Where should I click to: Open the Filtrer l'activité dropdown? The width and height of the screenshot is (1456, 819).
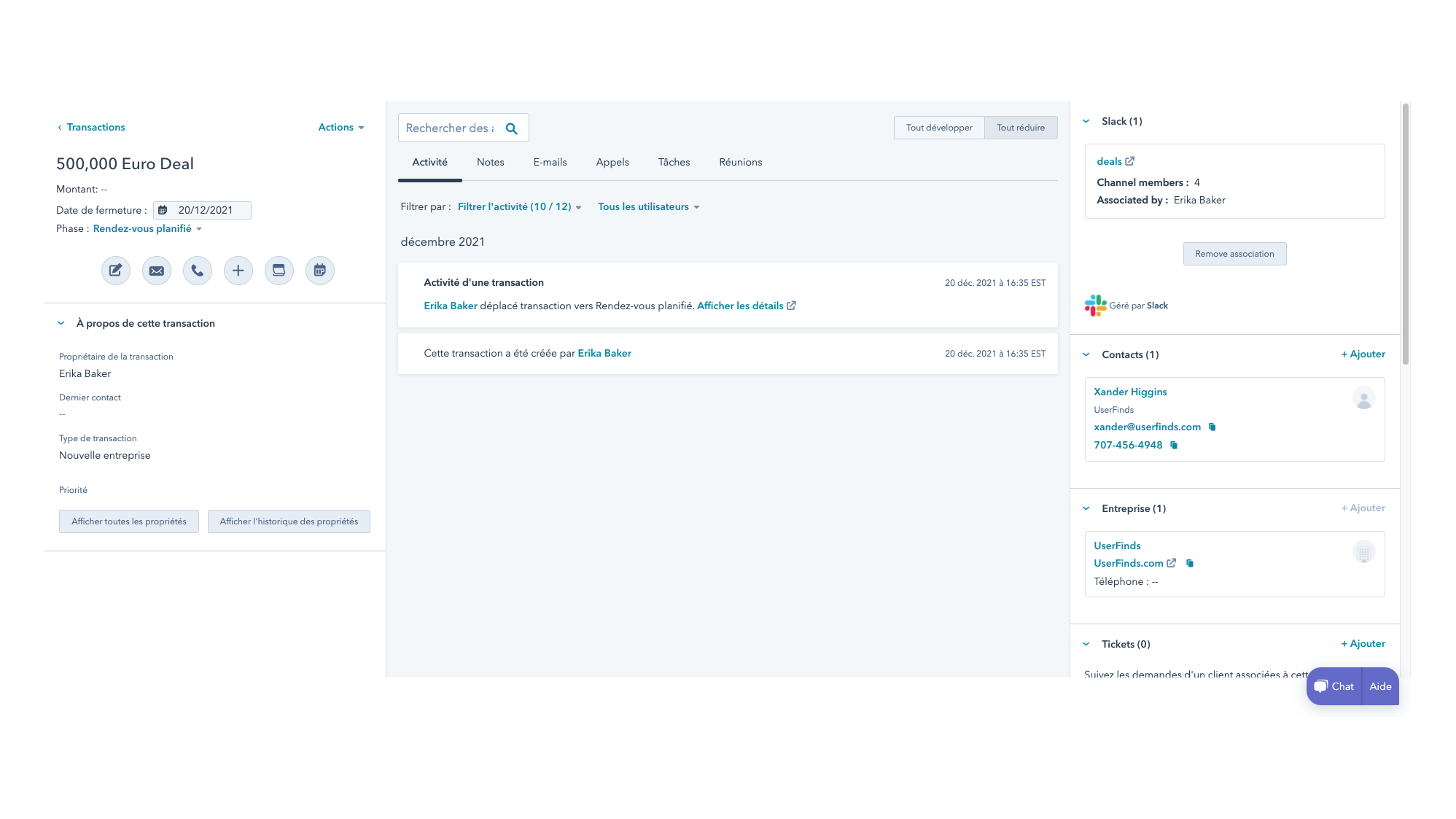[518, 206]
